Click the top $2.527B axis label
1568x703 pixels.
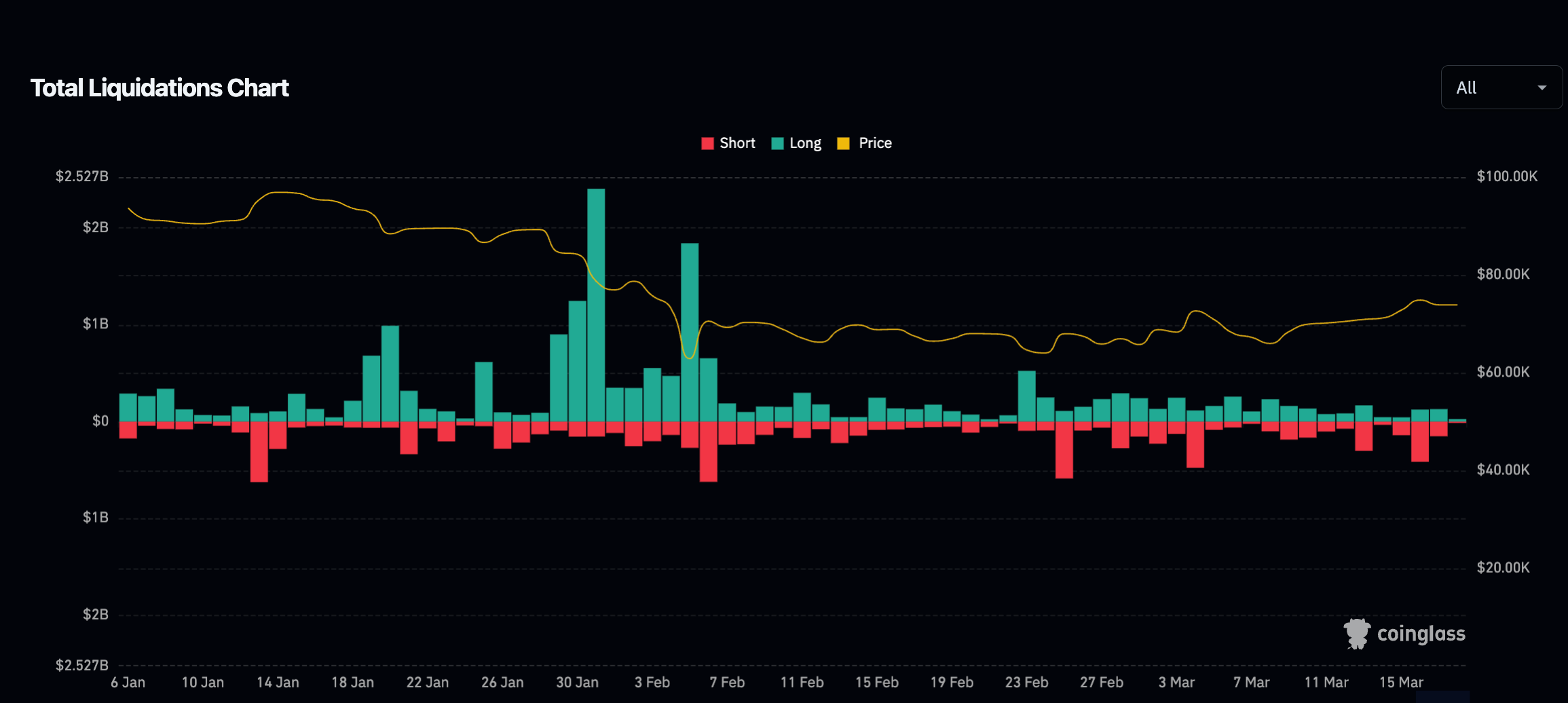point(82,176)
